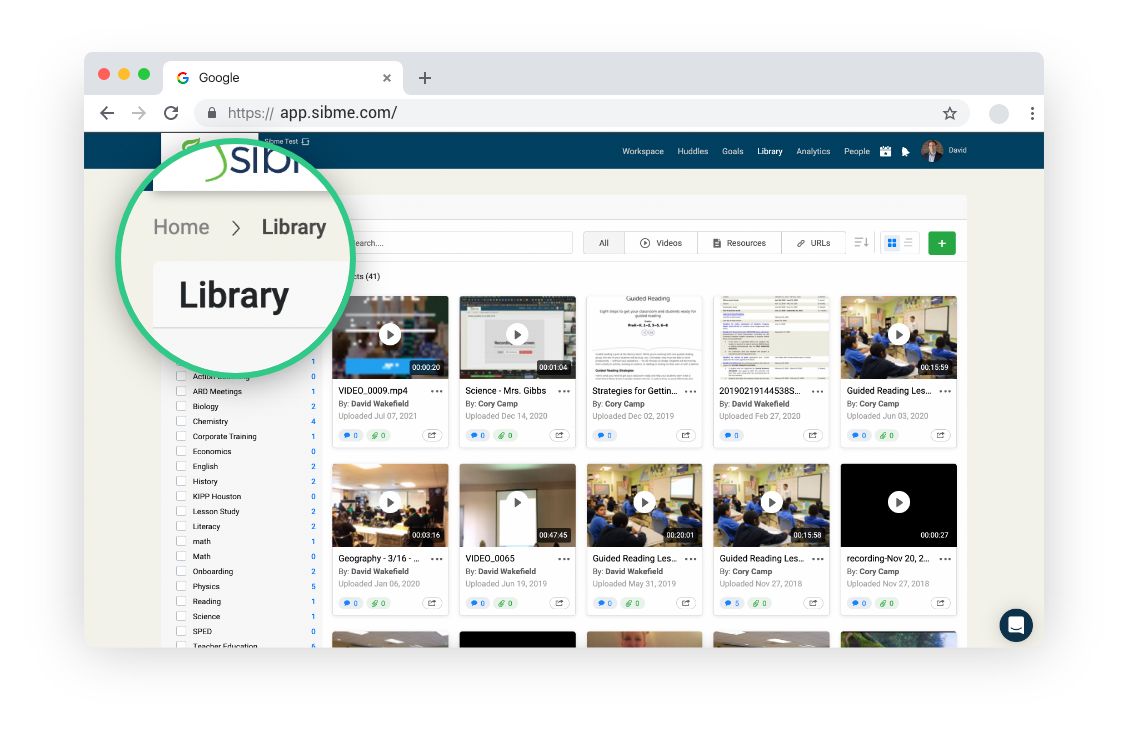Go back in browser history

point(107,113)
